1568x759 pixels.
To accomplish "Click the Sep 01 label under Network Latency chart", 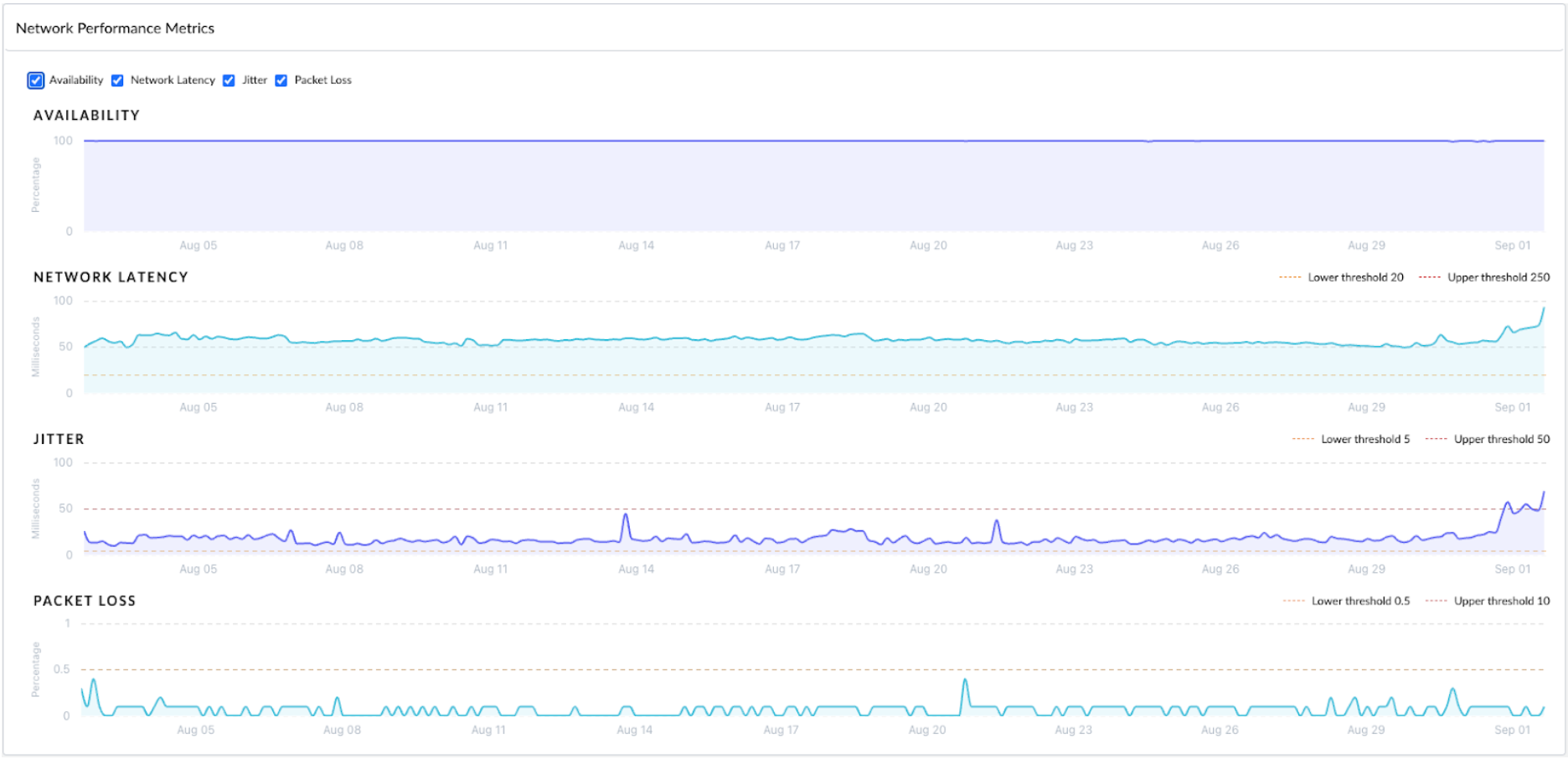I will [x=1512, y=407].
